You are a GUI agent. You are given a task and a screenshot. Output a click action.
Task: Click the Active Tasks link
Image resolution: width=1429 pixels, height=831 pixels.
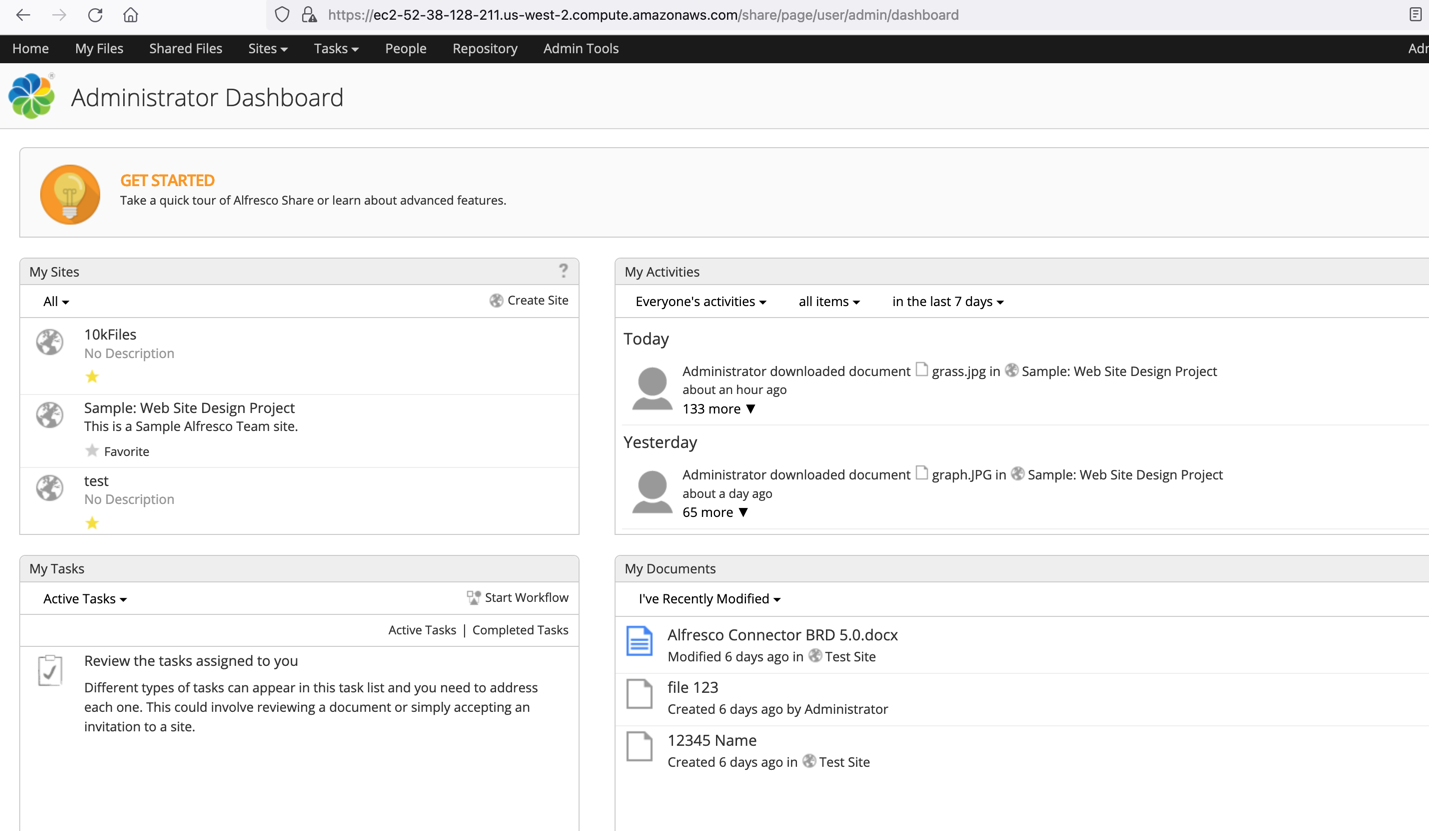point(422,630)
